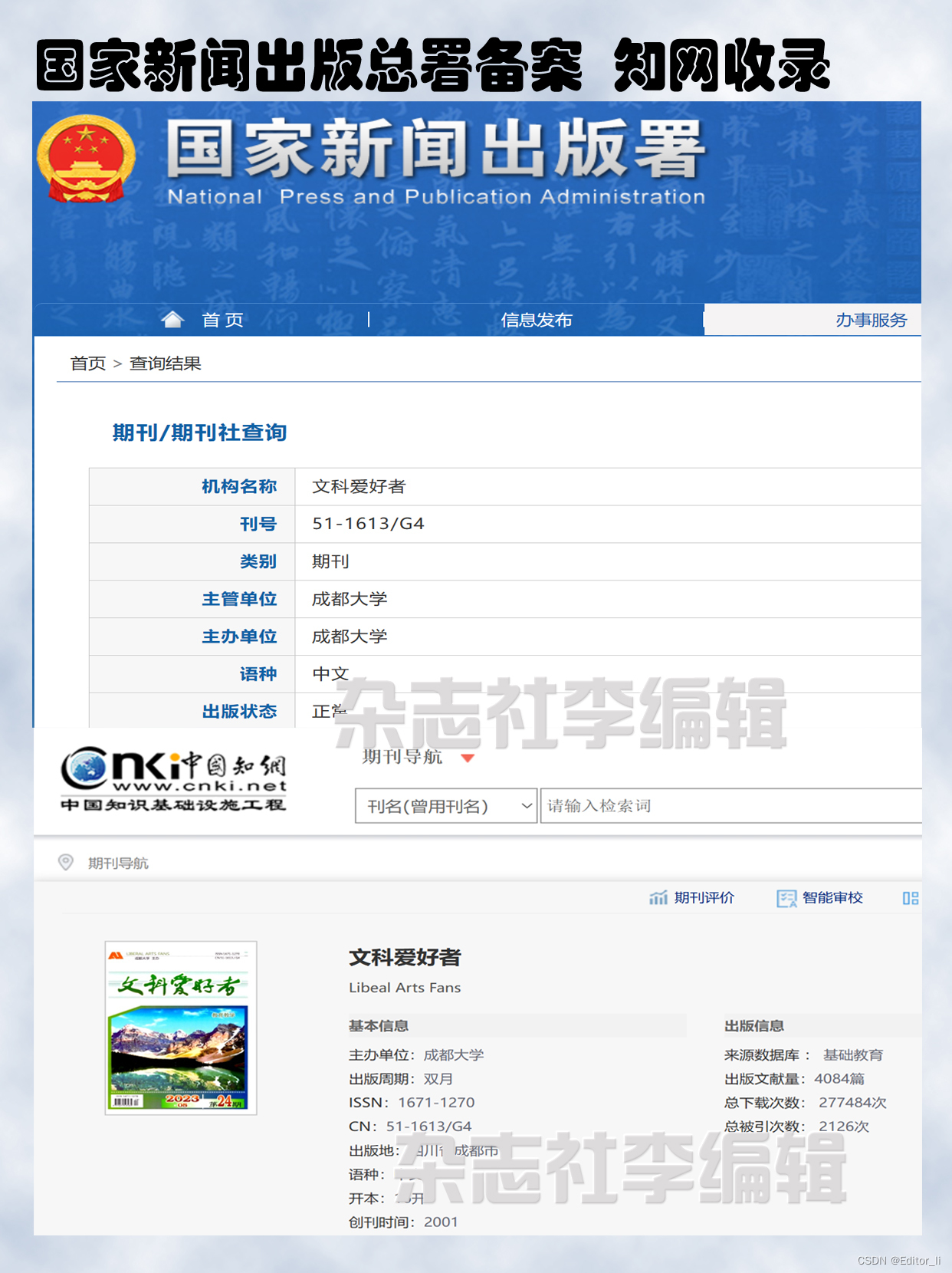Viewport: 952px width, 1273px height.
Task: Expand the 期刊导航 red dropdown arrow
Action: tap(468, 758)
